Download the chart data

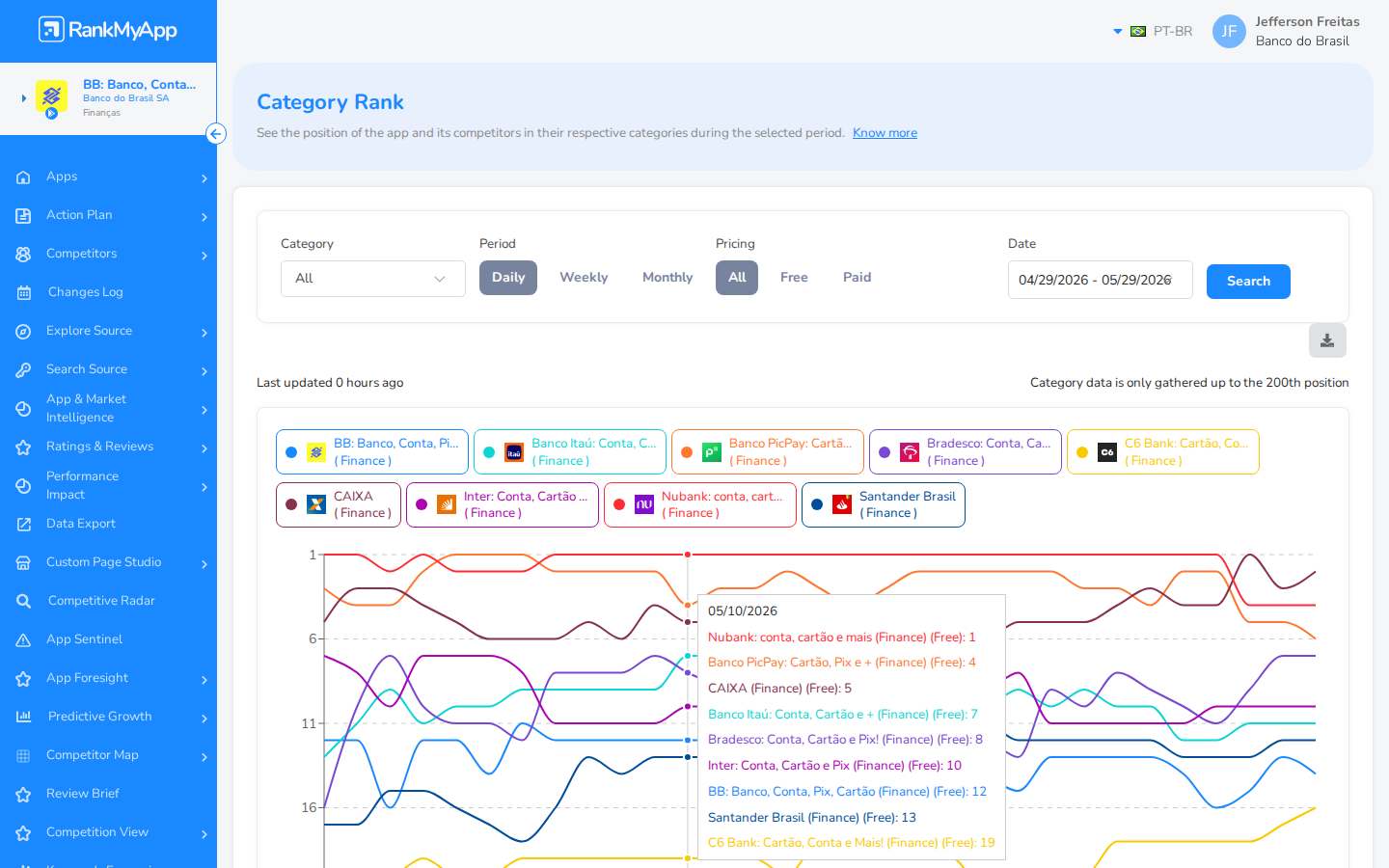(1327, 340)
